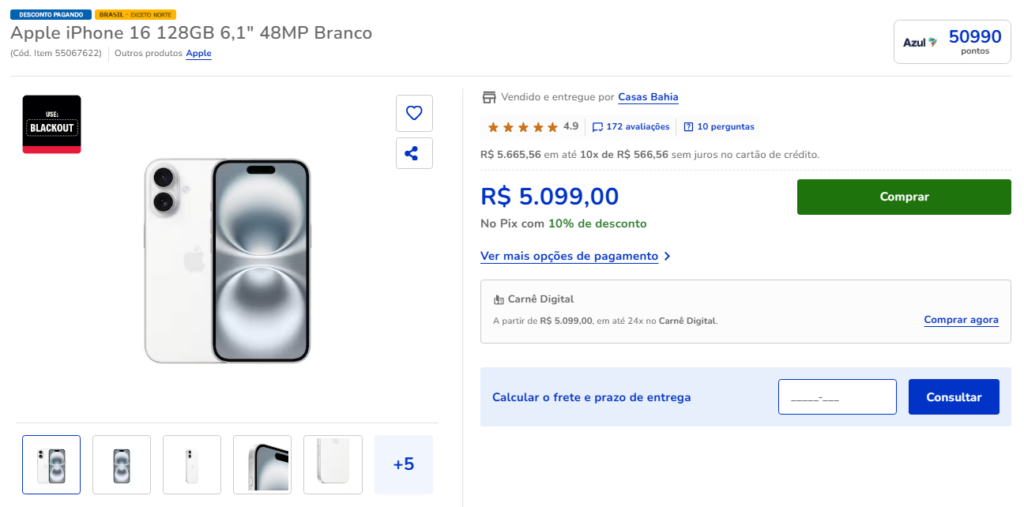1024x507 pixels.
Task: Click the BLACKOUT promo badge
Action: (x=52, y=124)
